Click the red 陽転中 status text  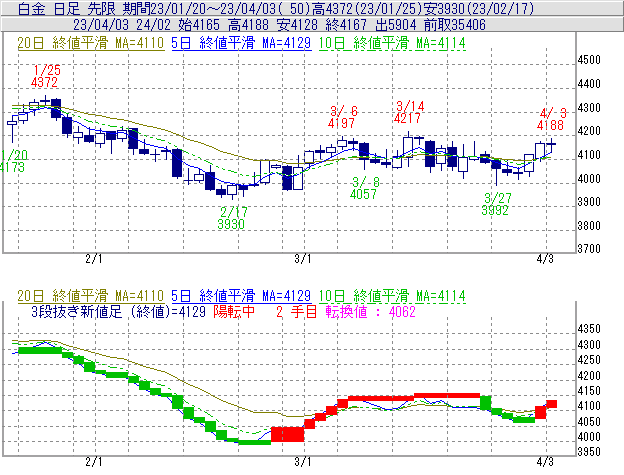point(234,311)
